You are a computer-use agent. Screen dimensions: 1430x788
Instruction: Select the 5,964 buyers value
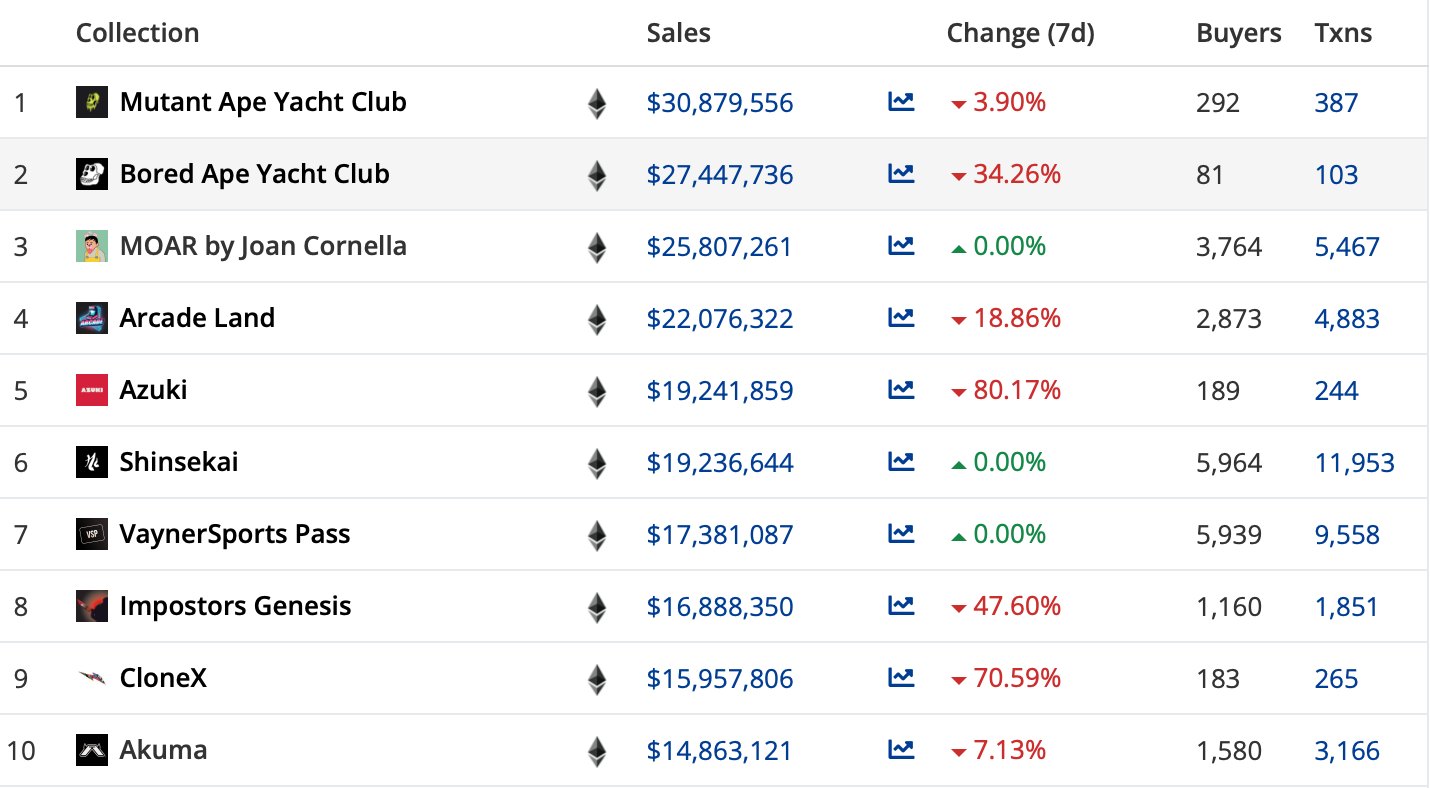point(1229,463)
